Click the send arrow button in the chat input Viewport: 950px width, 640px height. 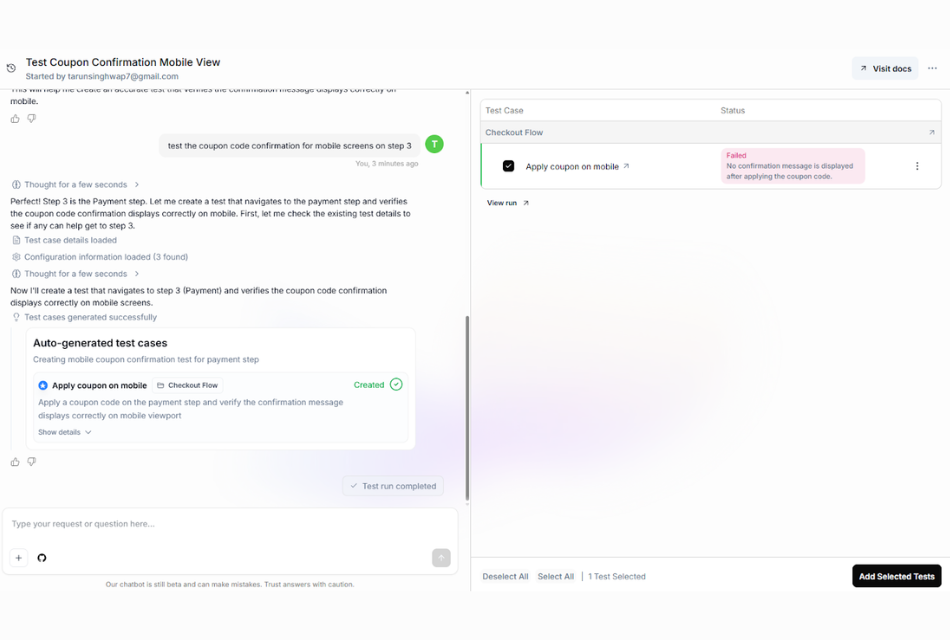[x=441, y=558]
